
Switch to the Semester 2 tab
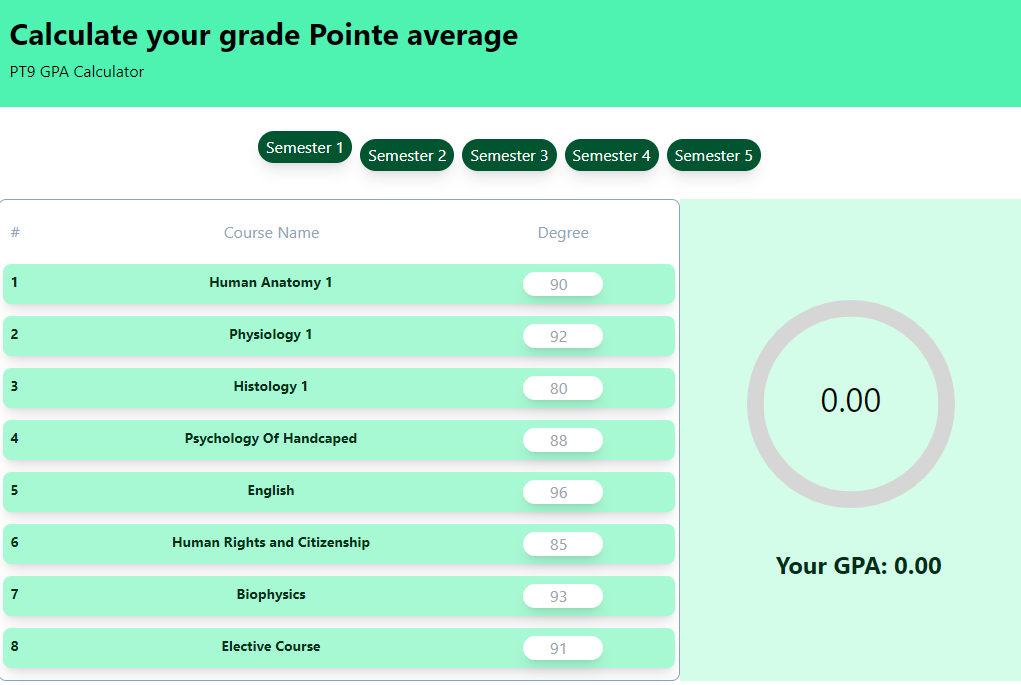(x=406, y=155)
